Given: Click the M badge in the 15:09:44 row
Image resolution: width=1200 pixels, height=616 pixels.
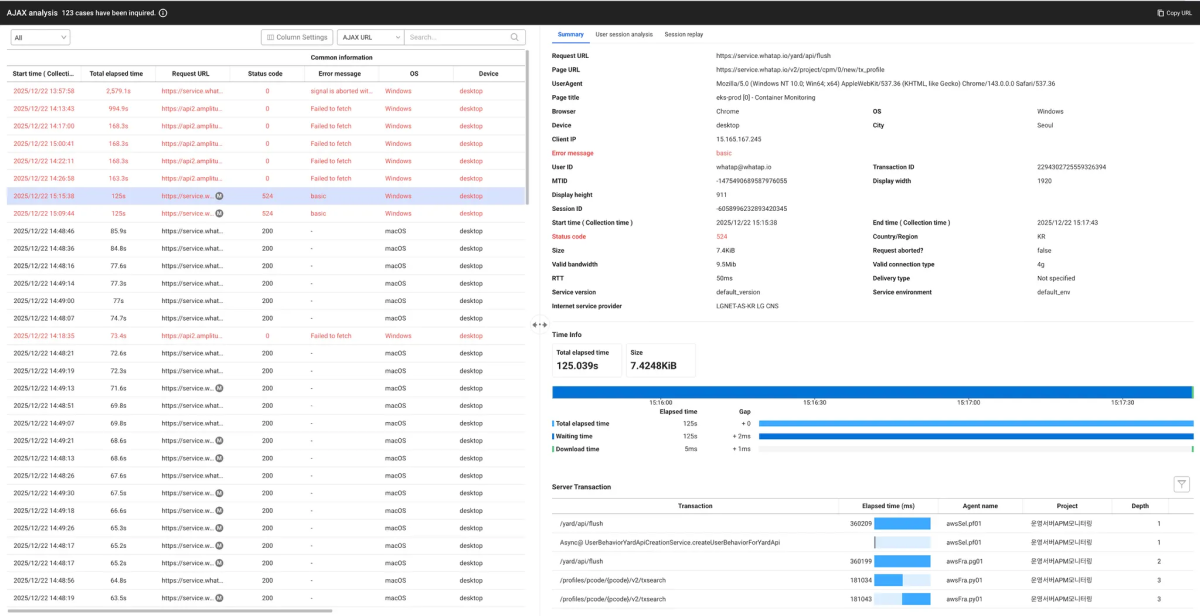Looking at the screenshot, I should pyautogui.click(x=219, y=213).
